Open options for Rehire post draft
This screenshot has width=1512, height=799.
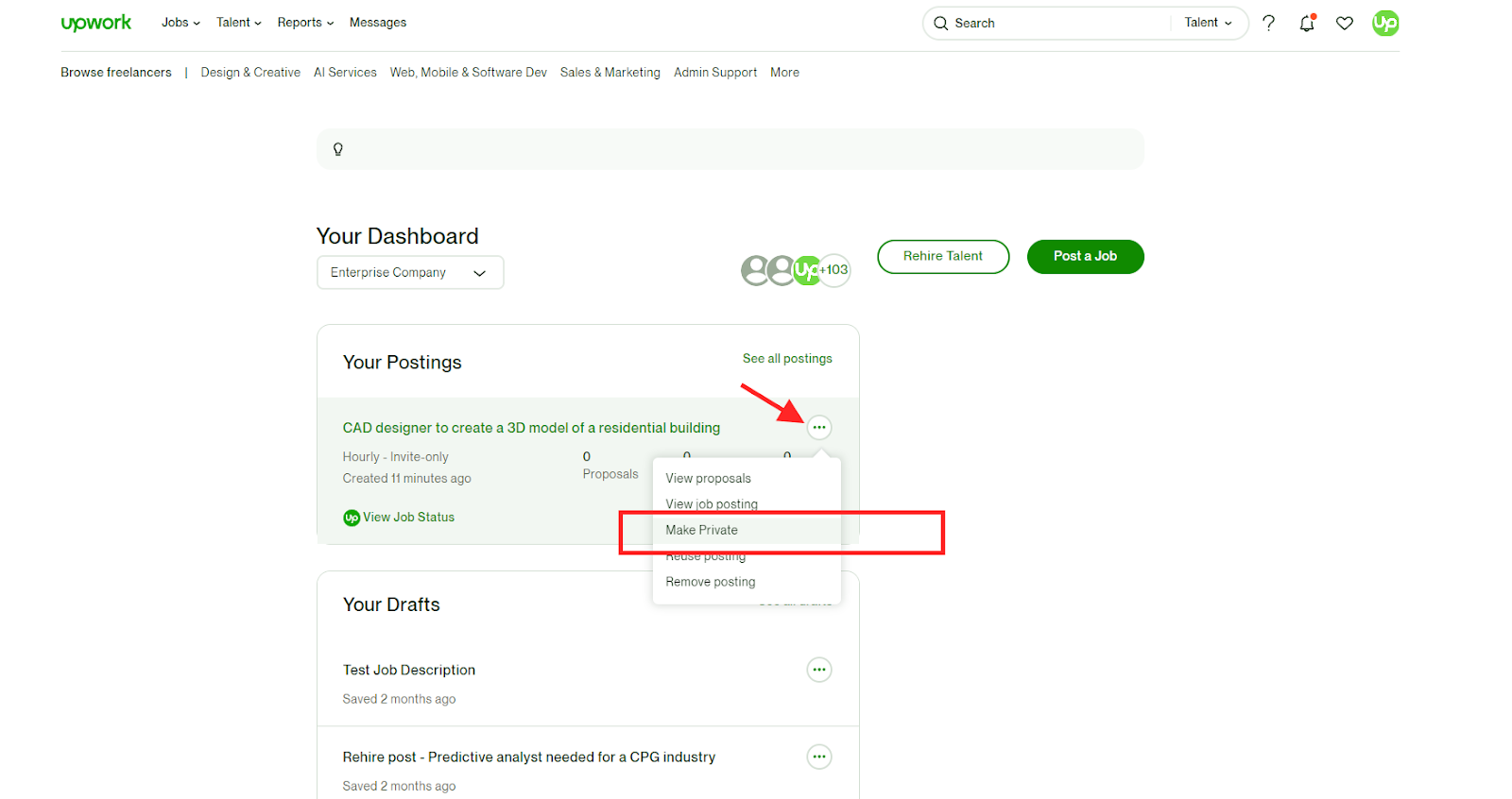[819, 756]
